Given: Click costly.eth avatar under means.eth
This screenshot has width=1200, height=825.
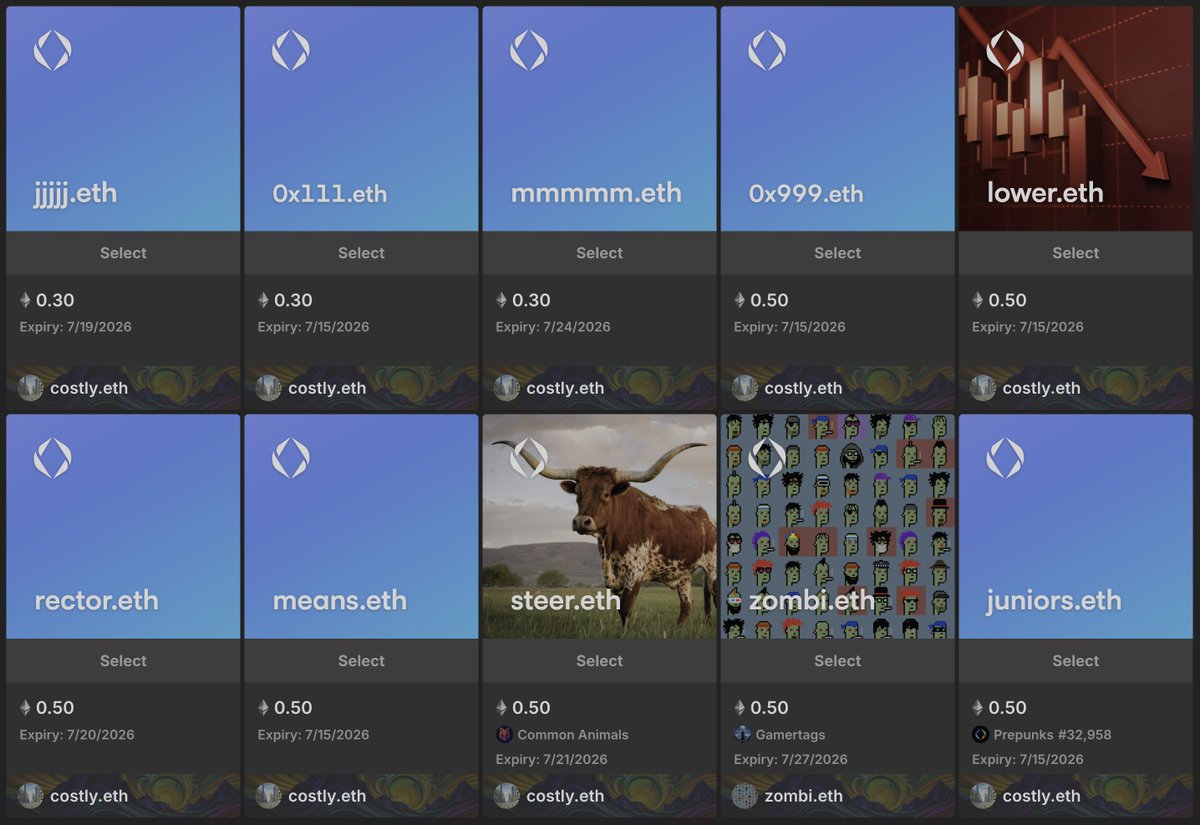Looking at the screenshot, I should pos(269,796).
